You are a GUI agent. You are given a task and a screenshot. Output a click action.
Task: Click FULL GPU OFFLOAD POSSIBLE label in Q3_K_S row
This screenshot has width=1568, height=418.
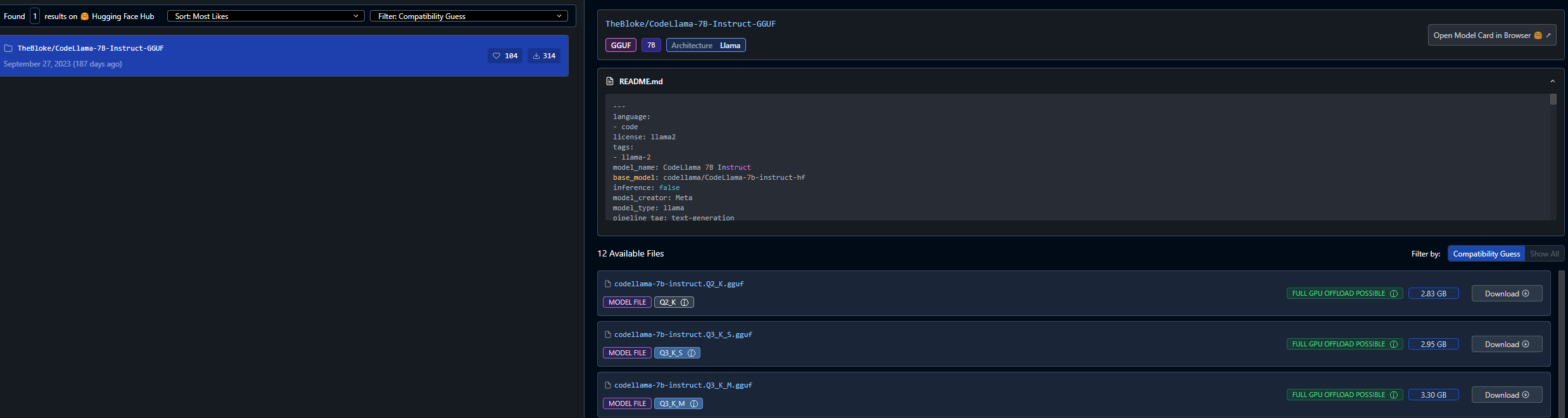(x=1338, y=344)
